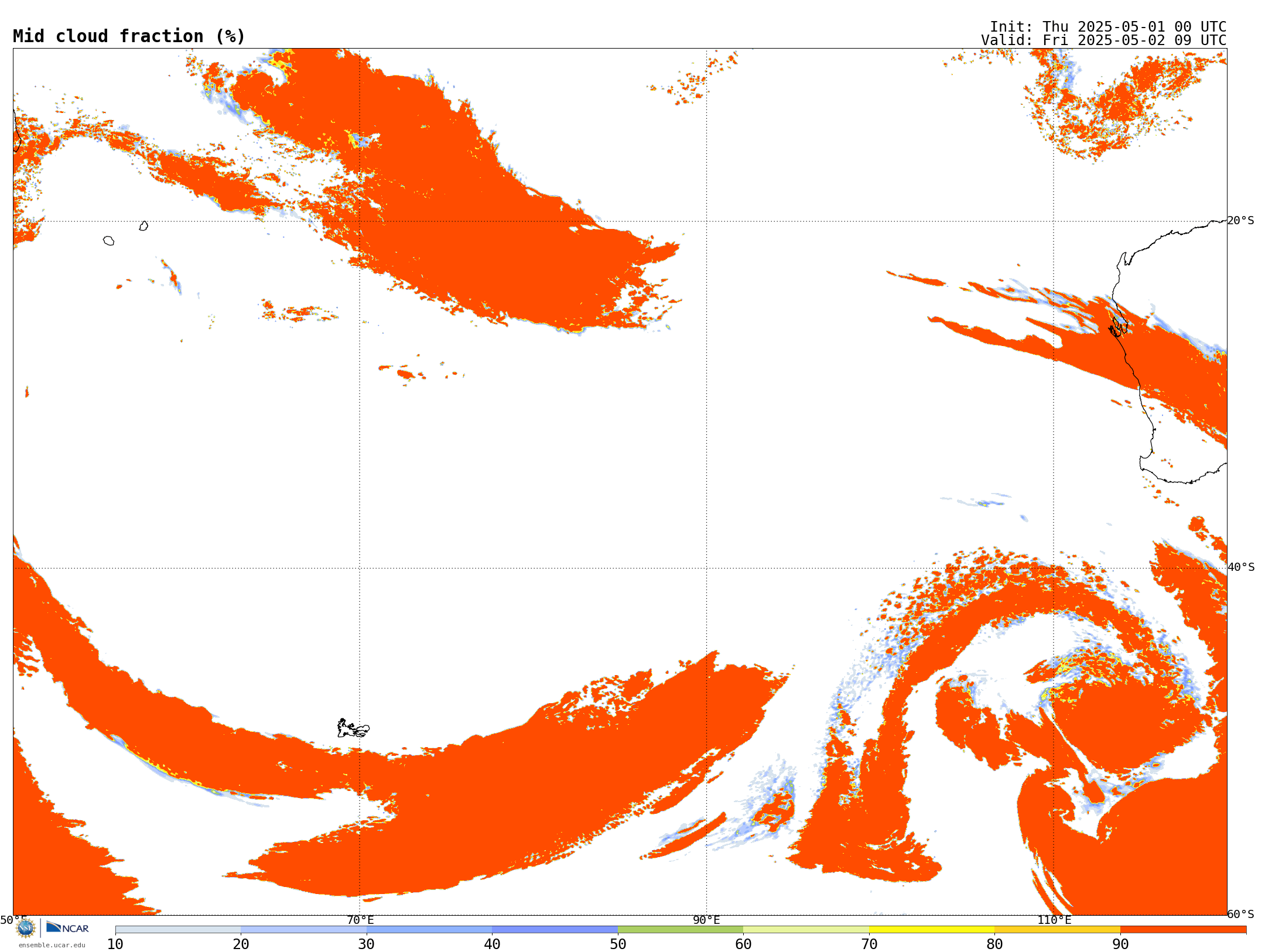Click the colorbar tick label 50
1265x952 pixels.
618,944
